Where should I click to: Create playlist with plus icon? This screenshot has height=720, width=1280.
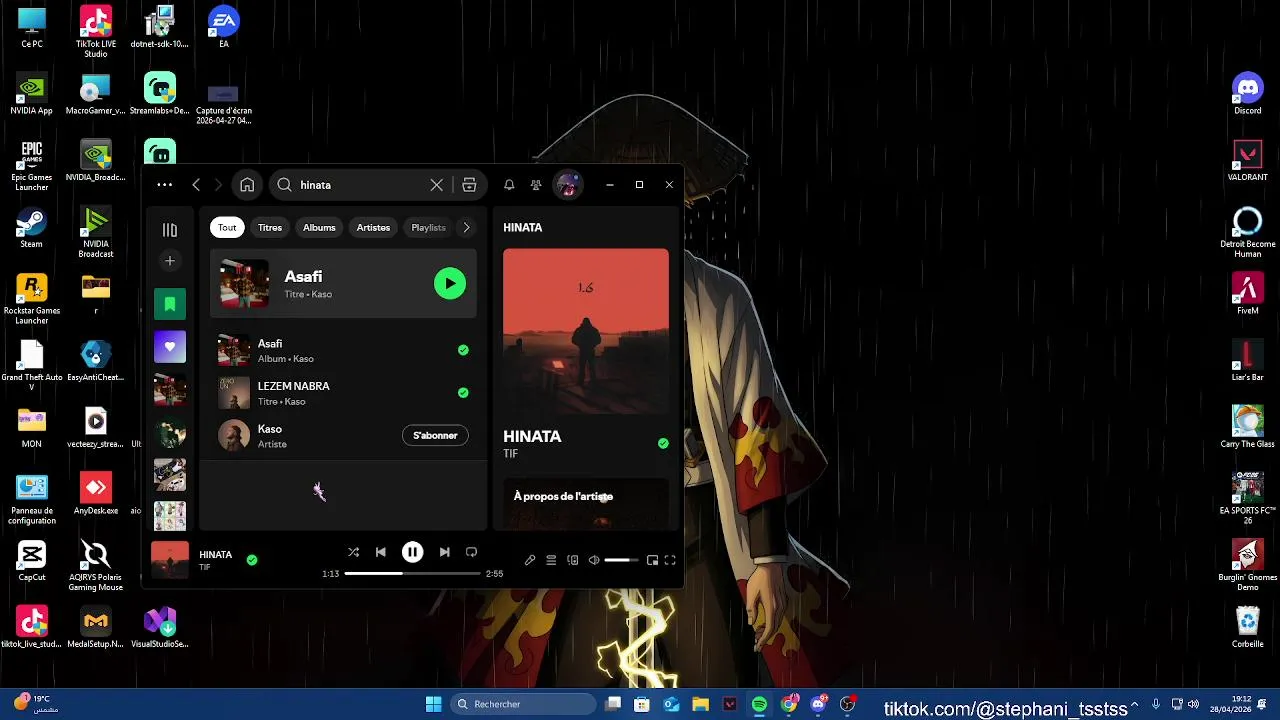click(170, 261)
